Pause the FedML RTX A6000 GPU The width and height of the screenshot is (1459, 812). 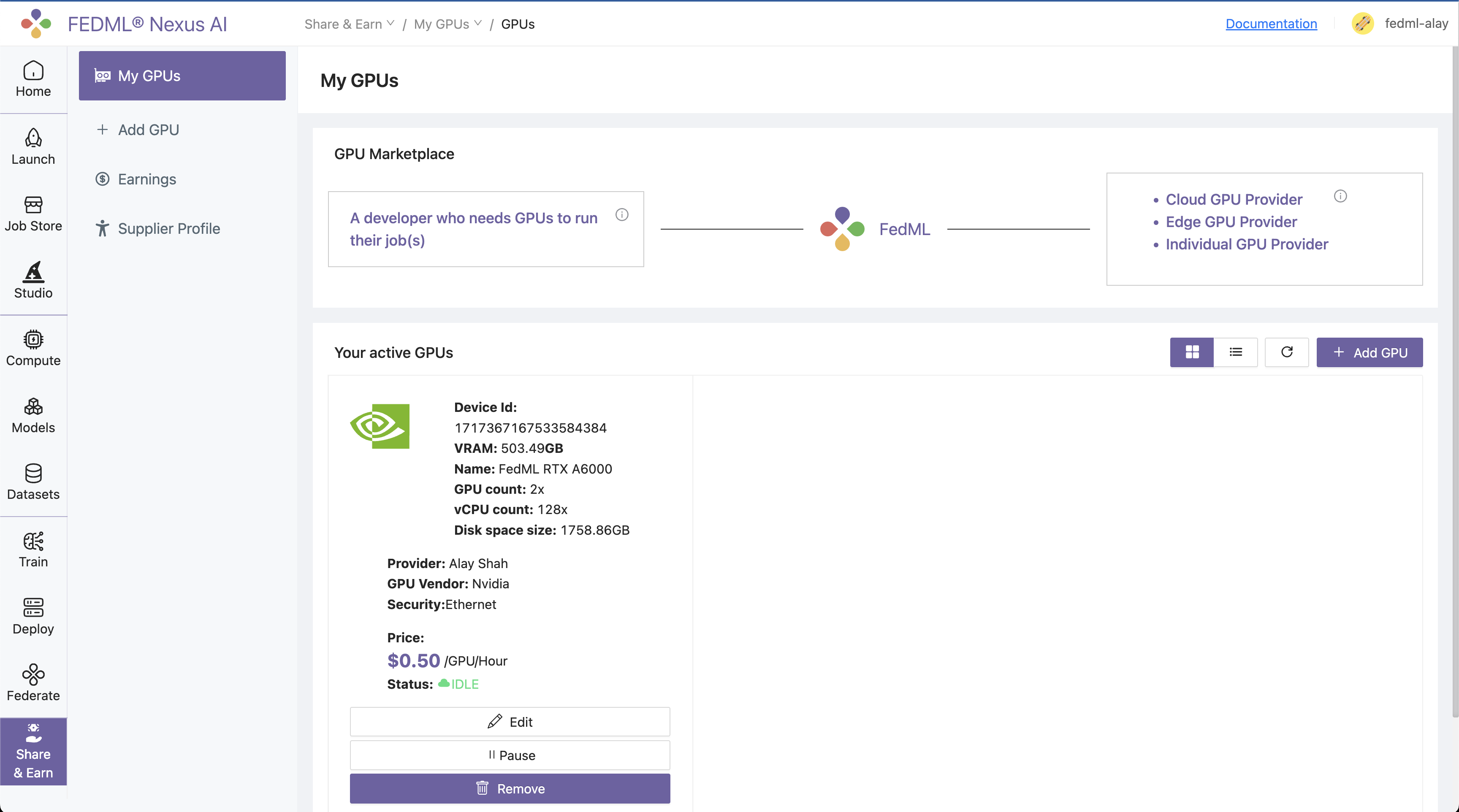click(510, 755)
